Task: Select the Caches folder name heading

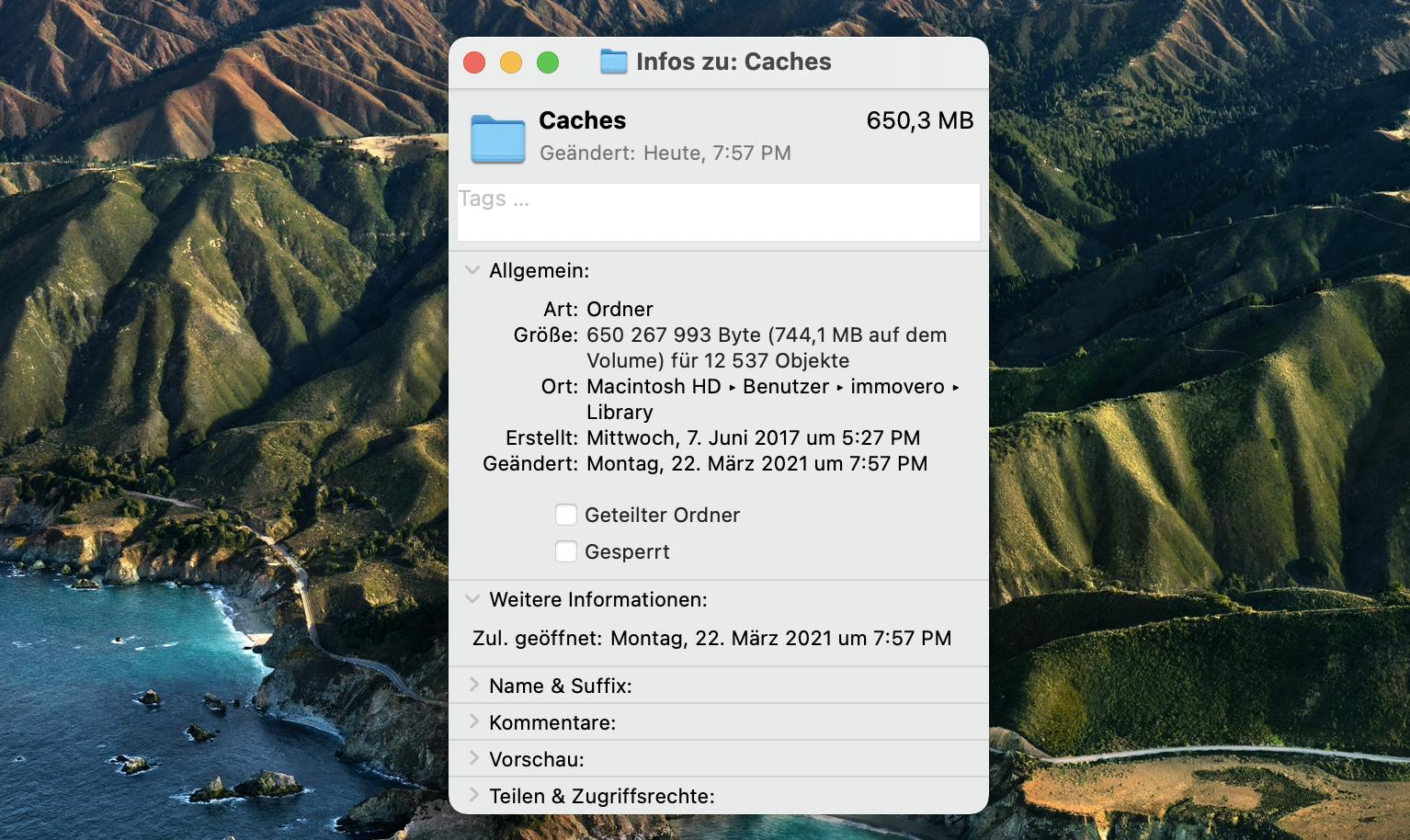Action: coord(582,120)
